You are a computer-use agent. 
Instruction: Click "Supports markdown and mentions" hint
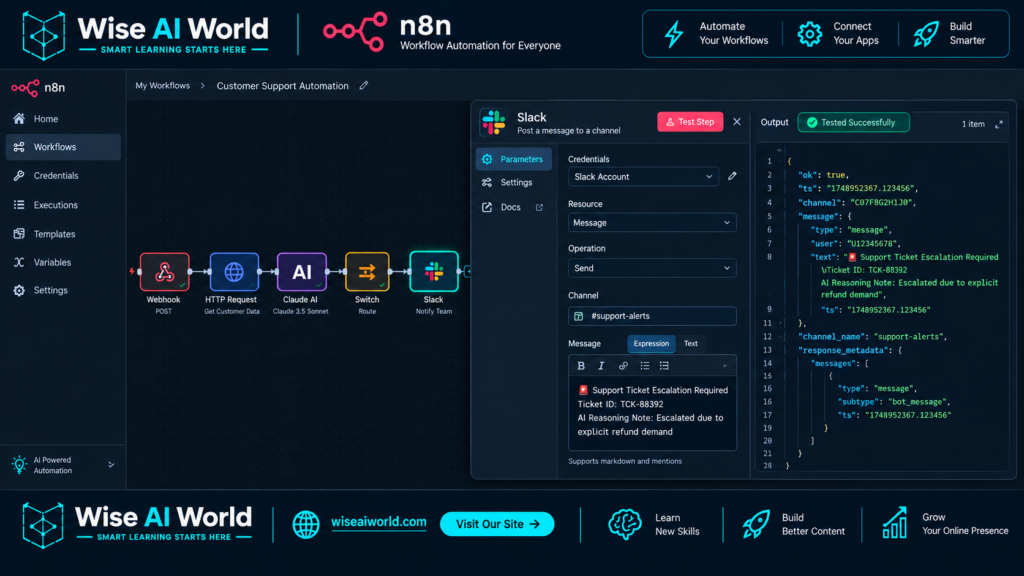click(x=625, y=461)
